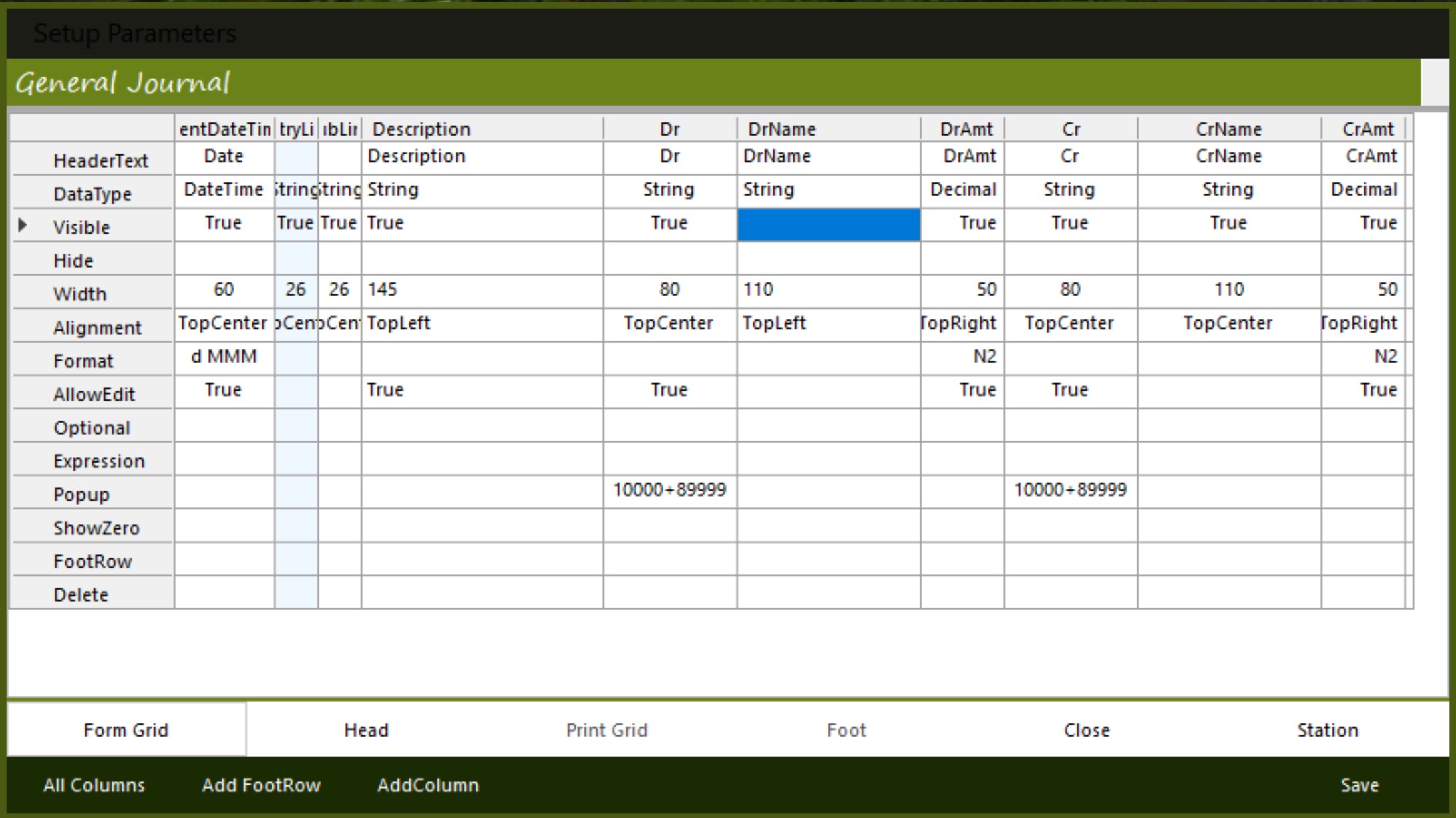The width and height of the screenshot is (1456, 818).
Task: Click the AllowEdit row header
Action: coord(94,394)
